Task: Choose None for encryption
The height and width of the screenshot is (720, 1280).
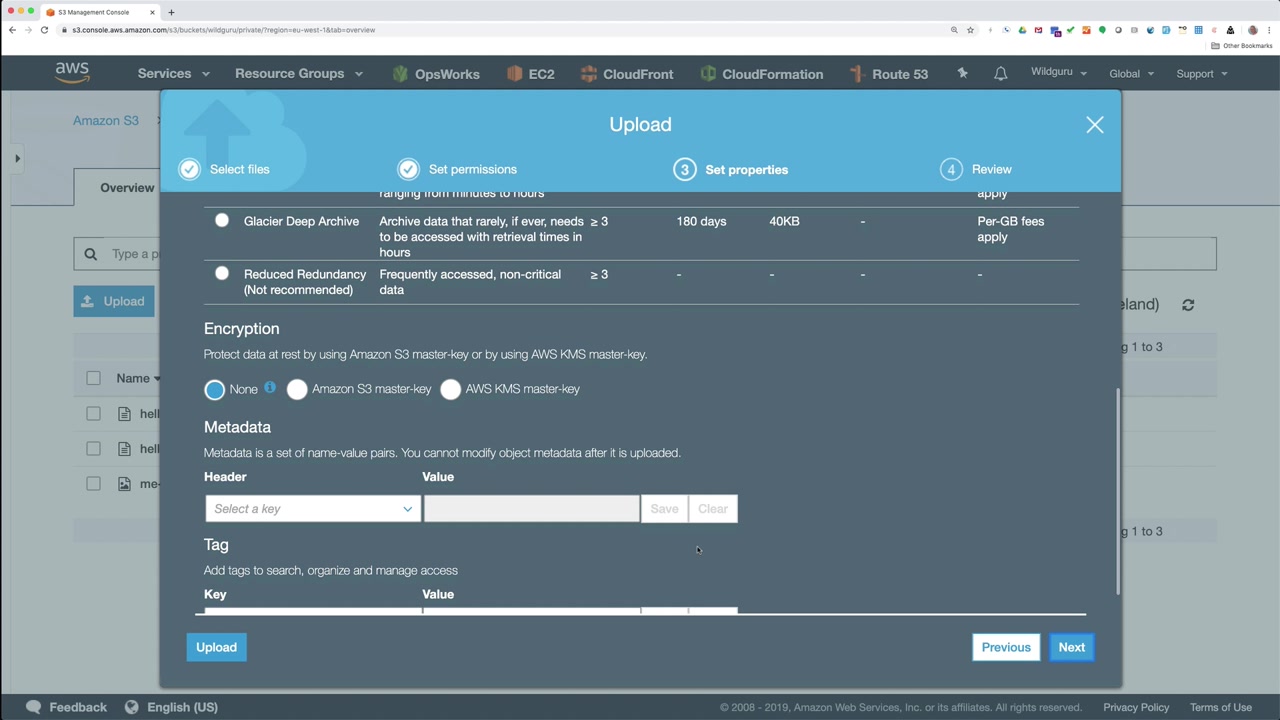Action: (215, 390)
